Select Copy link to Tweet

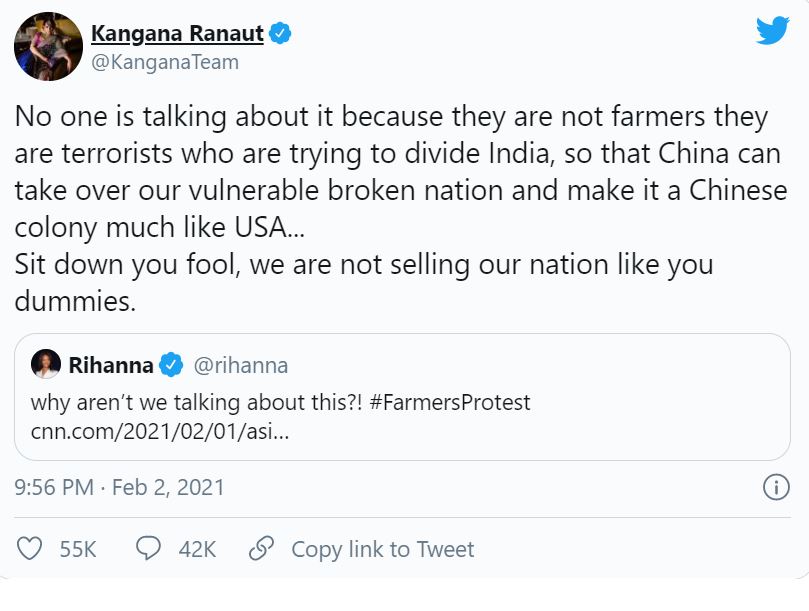coord(382,549)
